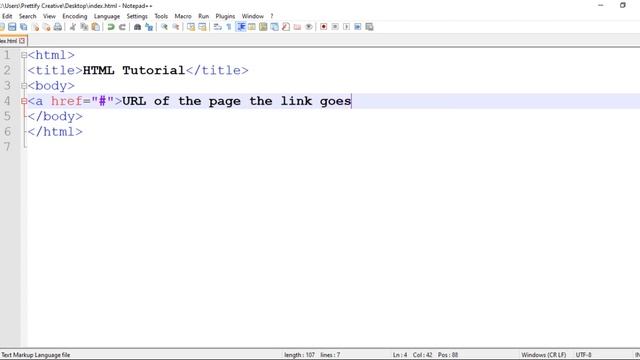Image resolution: width=640 pixels, height=360 pixels.
Task: Click the Close All documents toolbar icon
Action: pos(47,27)
